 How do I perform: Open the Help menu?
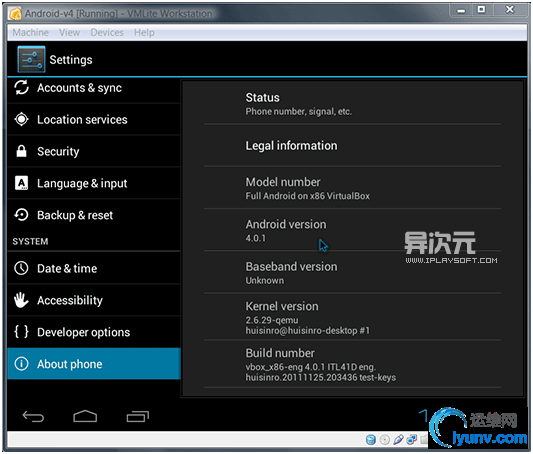pyautogui.click(x=144, y=33)
